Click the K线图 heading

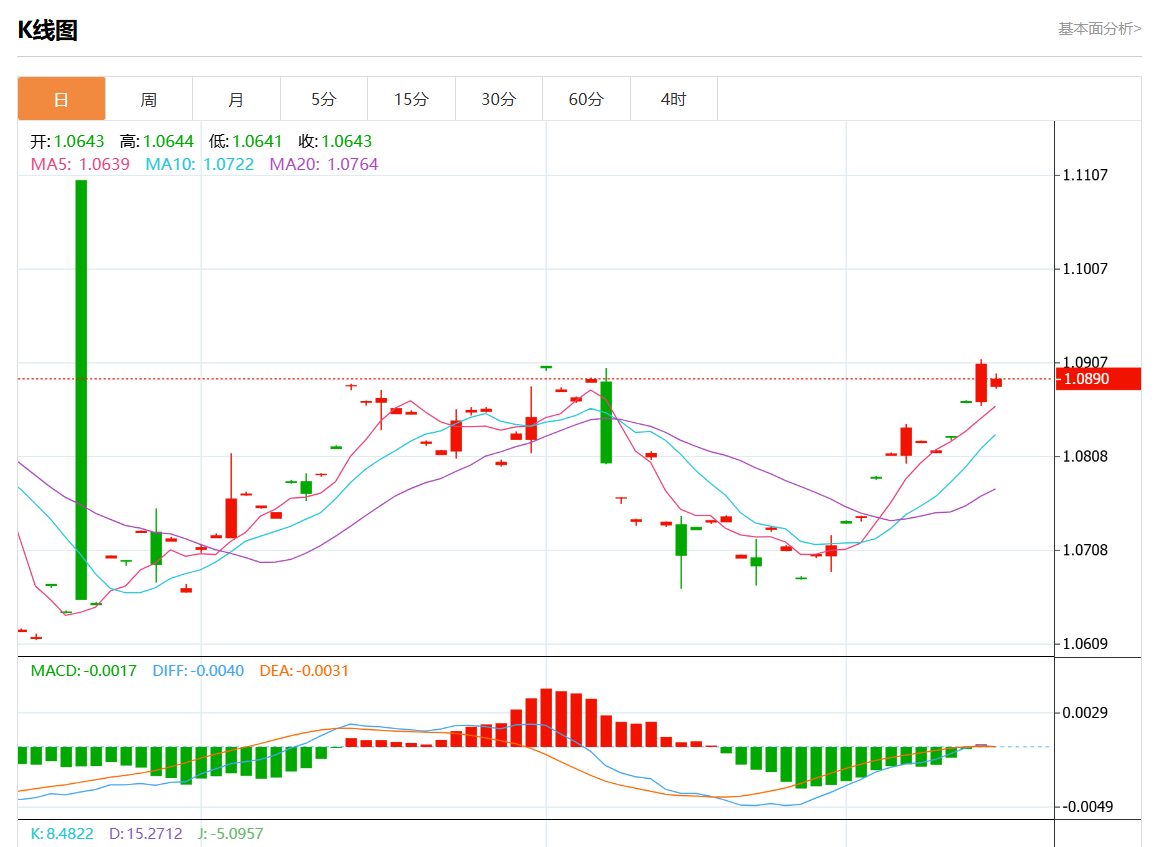point(47,30)
